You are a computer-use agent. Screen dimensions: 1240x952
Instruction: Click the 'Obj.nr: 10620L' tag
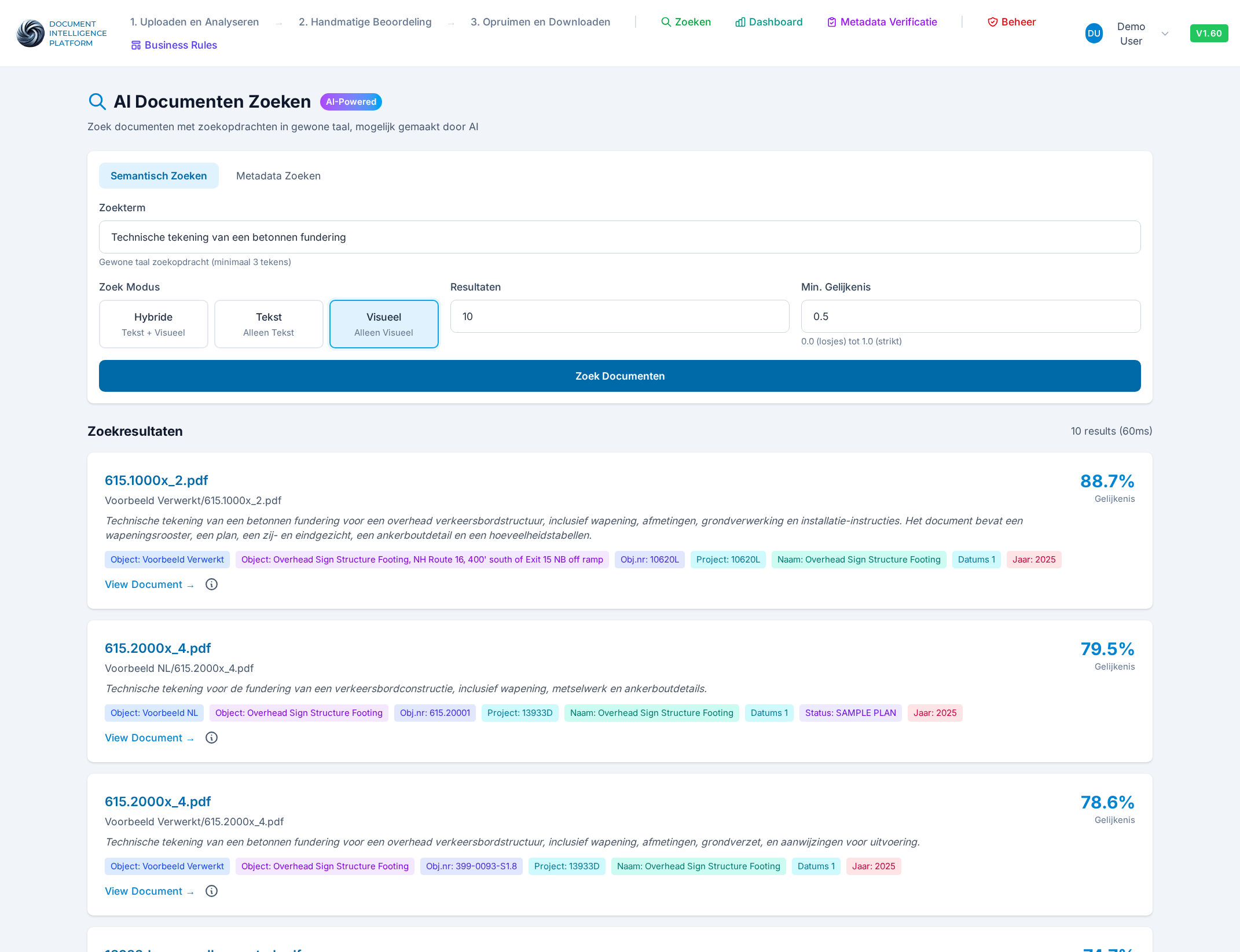[650, 560]
